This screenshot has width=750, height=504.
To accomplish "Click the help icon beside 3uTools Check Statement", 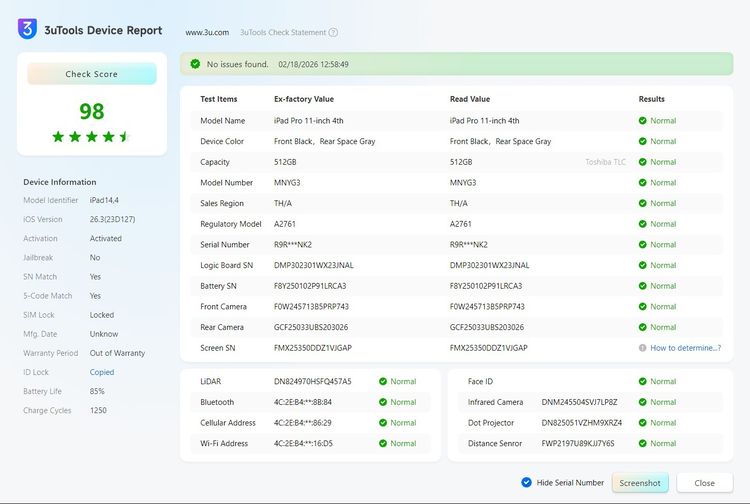I will click(x=333, y=32).
